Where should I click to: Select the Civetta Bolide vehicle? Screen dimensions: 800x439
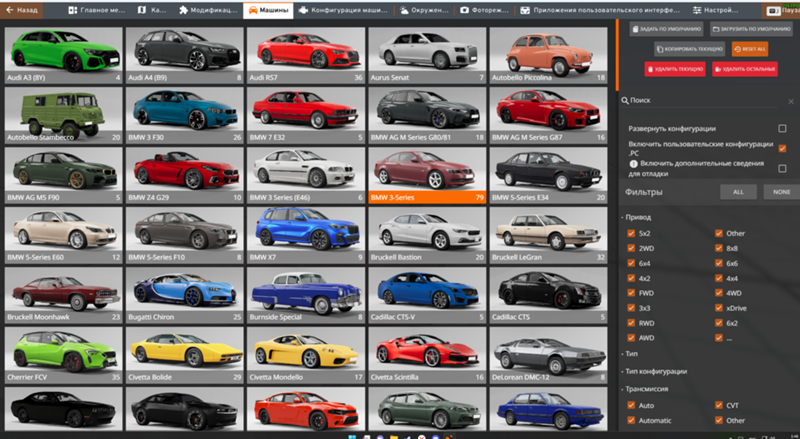pos(185,355)
